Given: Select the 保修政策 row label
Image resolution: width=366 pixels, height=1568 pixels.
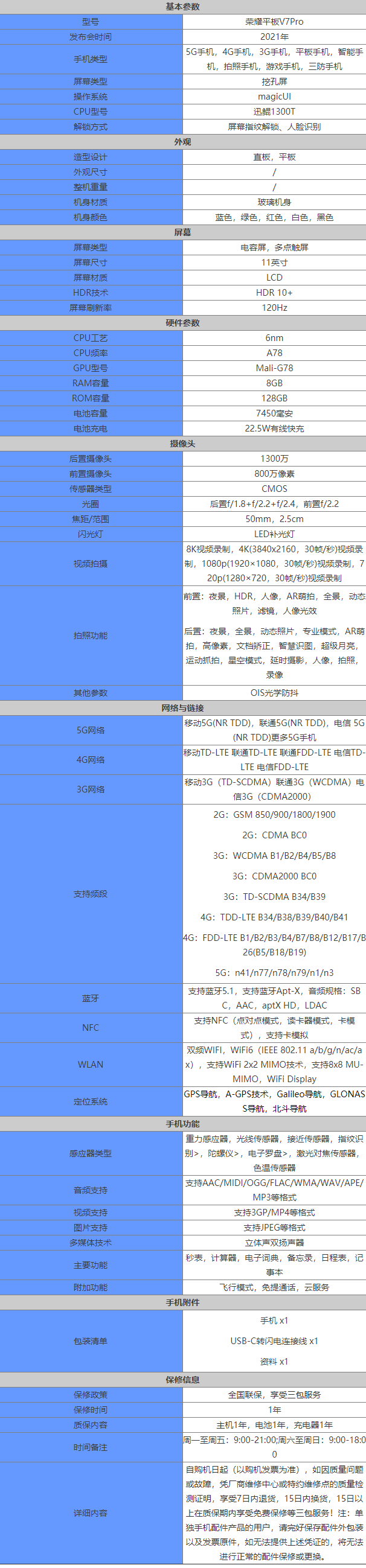Looking at the screenshot, I should pos(91,1395).
